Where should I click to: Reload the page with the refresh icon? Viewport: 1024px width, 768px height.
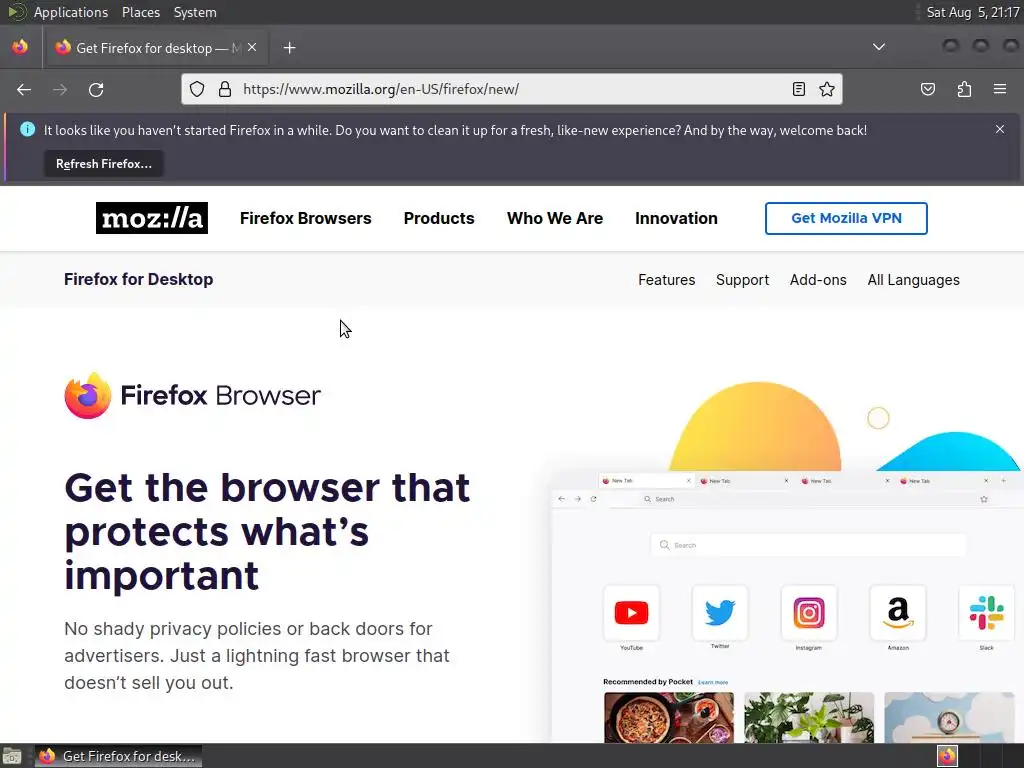(x=96, y=89)
